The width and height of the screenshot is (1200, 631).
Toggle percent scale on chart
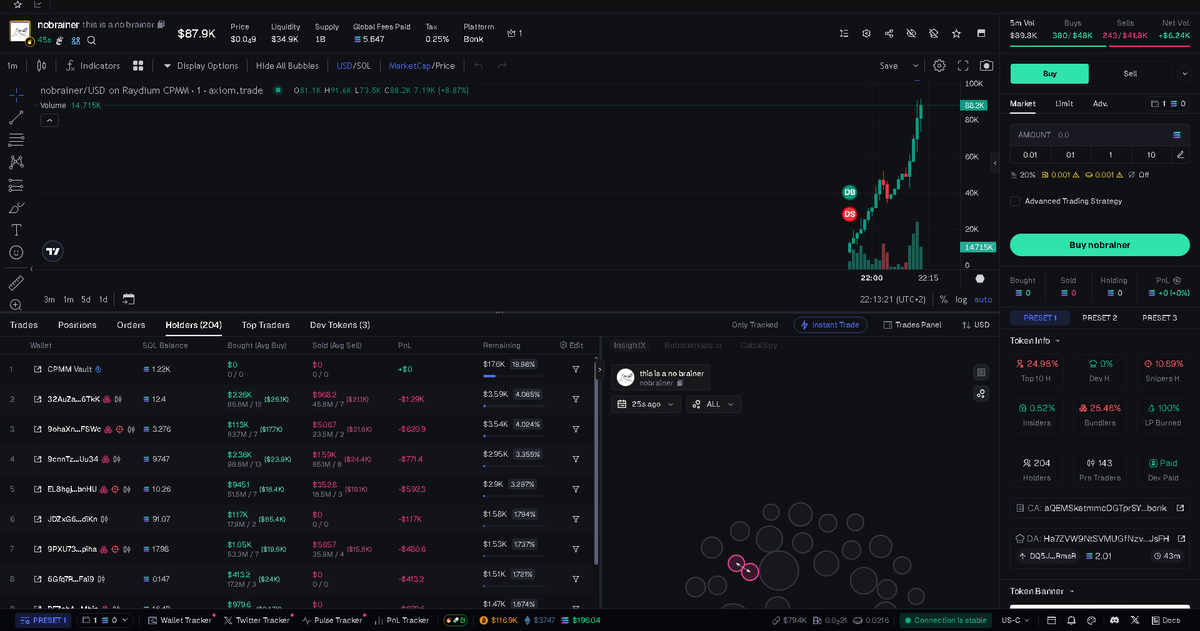tap(943, 299)
